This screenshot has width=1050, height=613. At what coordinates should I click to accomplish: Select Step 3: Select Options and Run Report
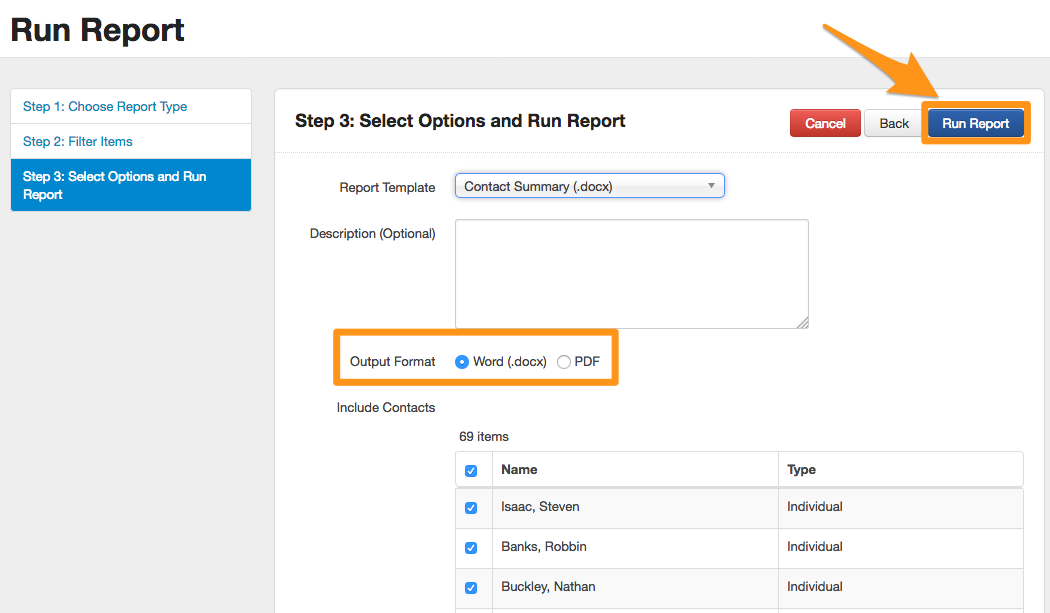115,185
